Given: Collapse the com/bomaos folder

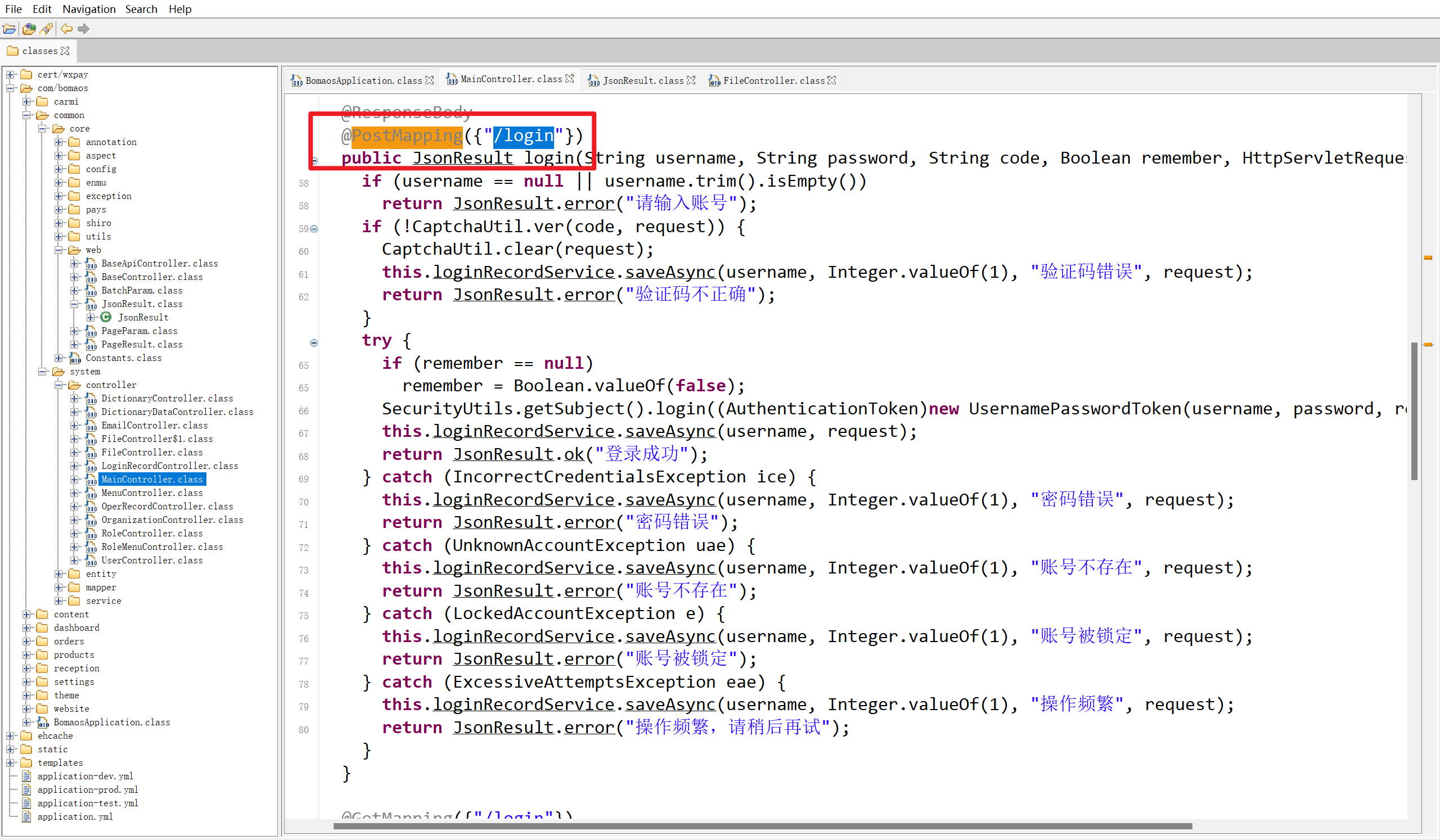Looking at the screenshot, I should tap(10, 88).
